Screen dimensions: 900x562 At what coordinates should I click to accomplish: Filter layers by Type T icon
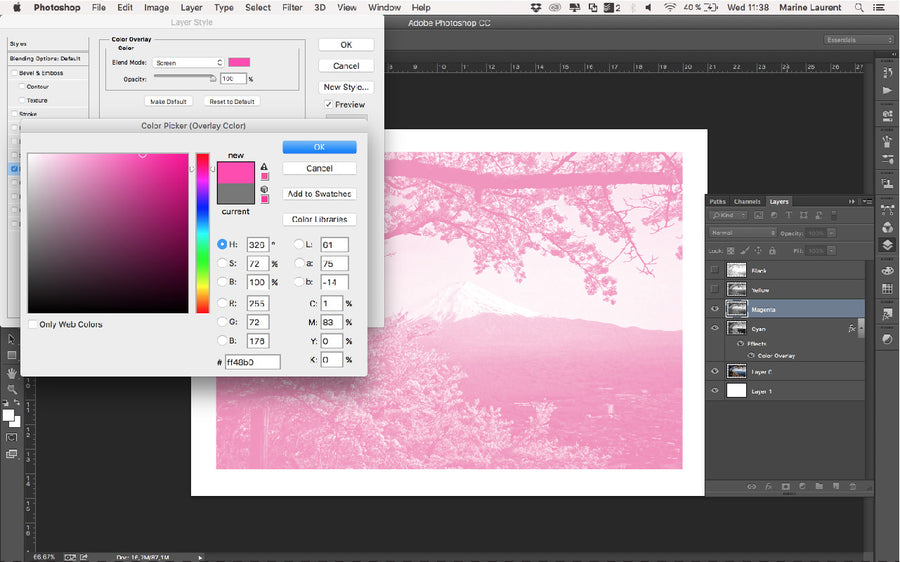(x=789, y=215)
